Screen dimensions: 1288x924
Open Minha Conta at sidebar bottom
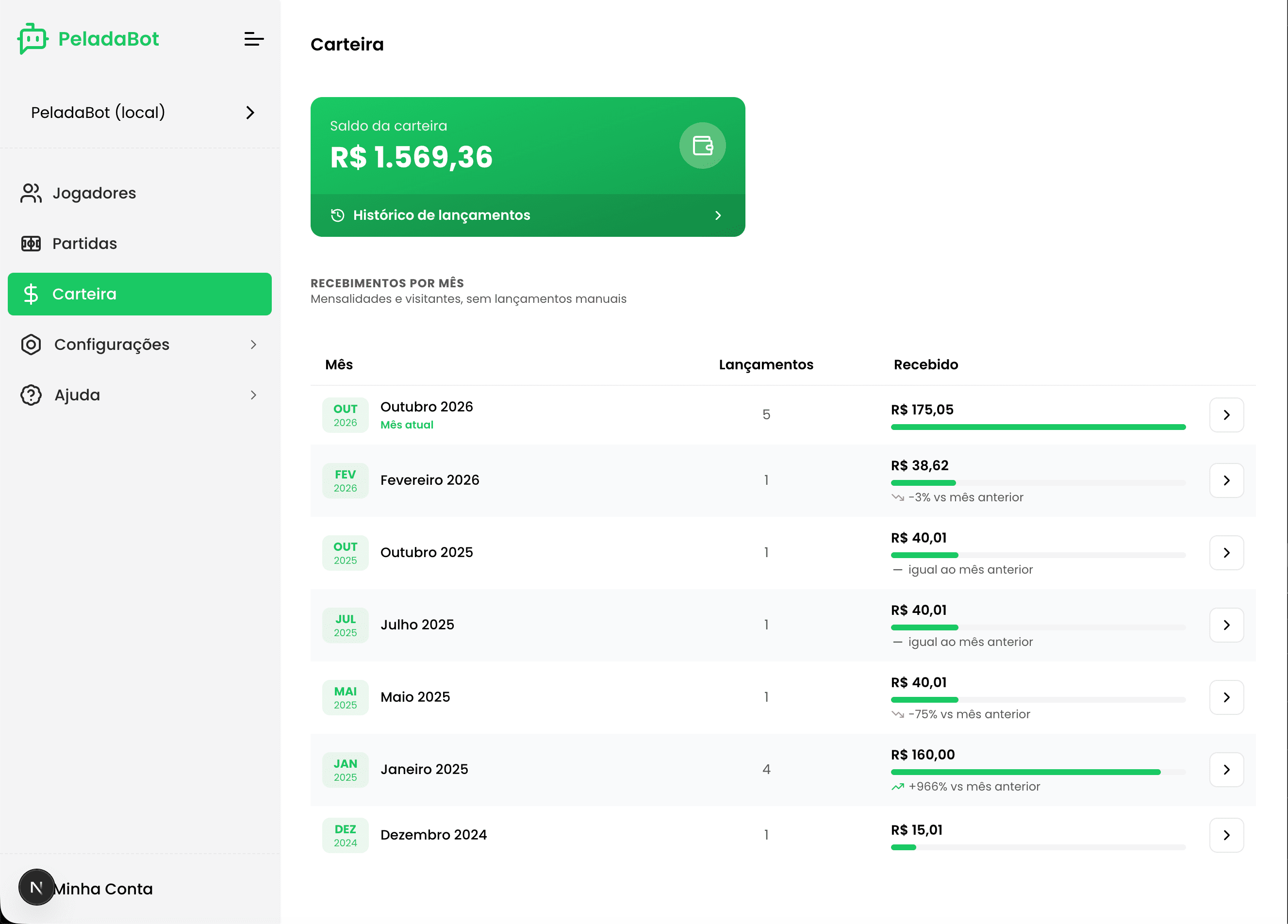click(x=103, y=889)
